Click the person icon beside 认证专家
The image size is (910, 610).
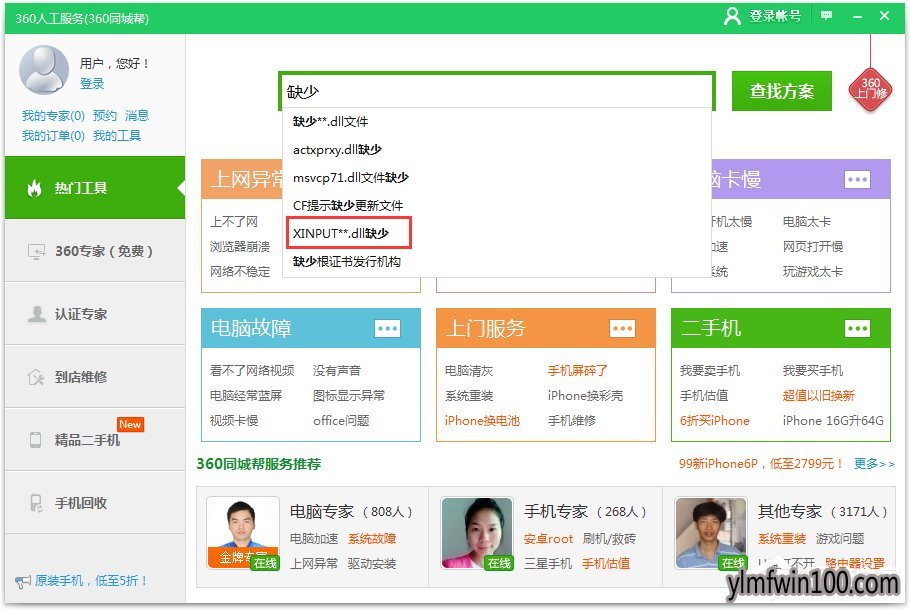pyautogui.click(x=37, y=314)
